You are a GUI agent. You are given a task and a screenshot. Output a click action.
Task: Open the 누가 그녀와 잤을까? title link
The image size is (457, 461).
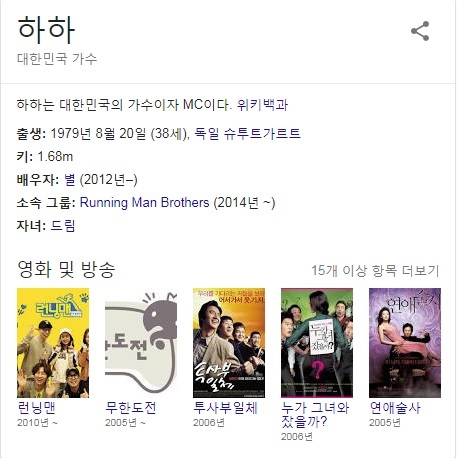(315, 415)
